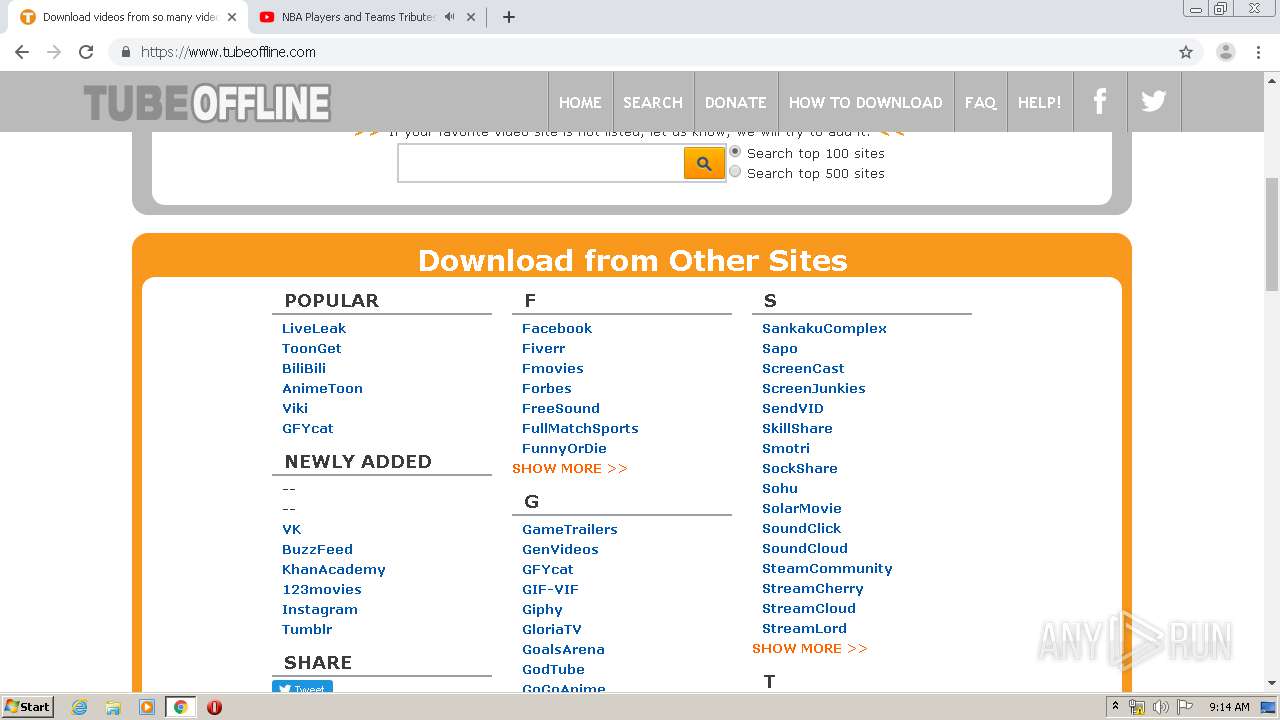Open KhanAcademy link

click(x=334, y=569)
